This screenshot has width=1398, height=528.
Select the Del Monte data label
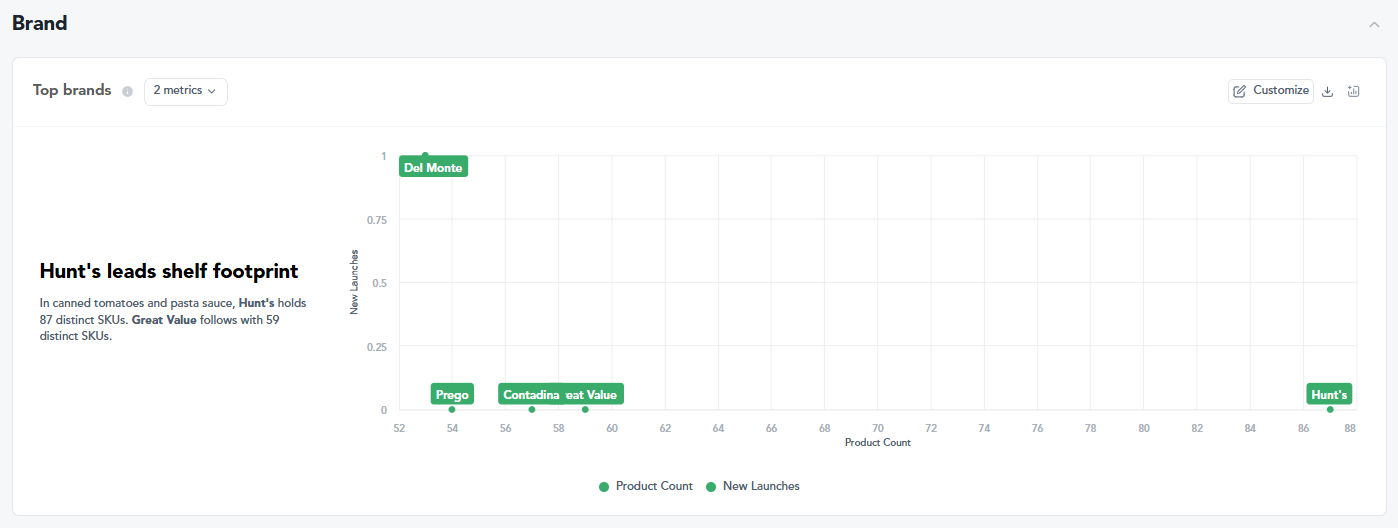pos(433,167)
